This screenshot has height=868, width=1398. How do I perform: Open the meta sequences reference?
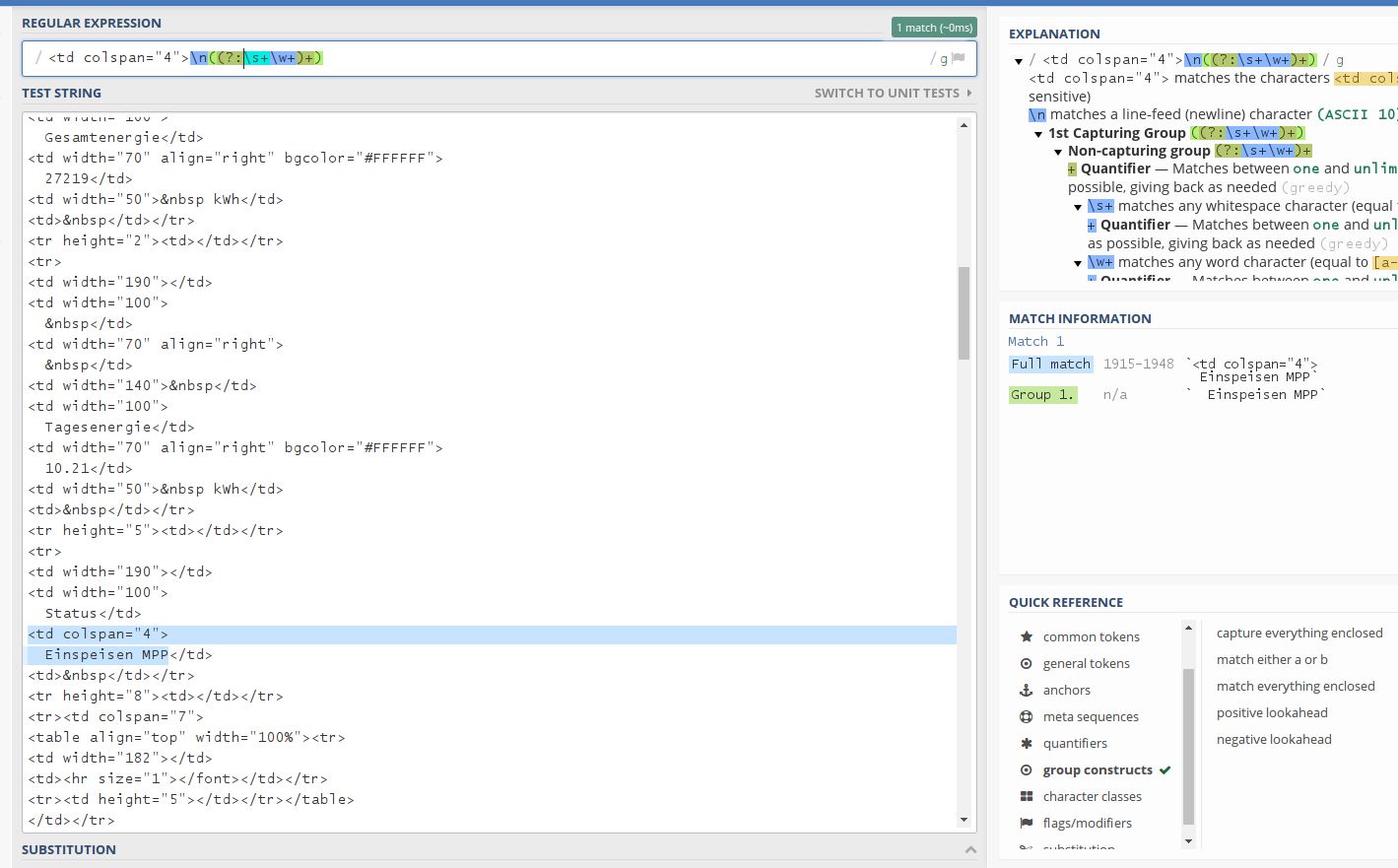coord(1091,716)
